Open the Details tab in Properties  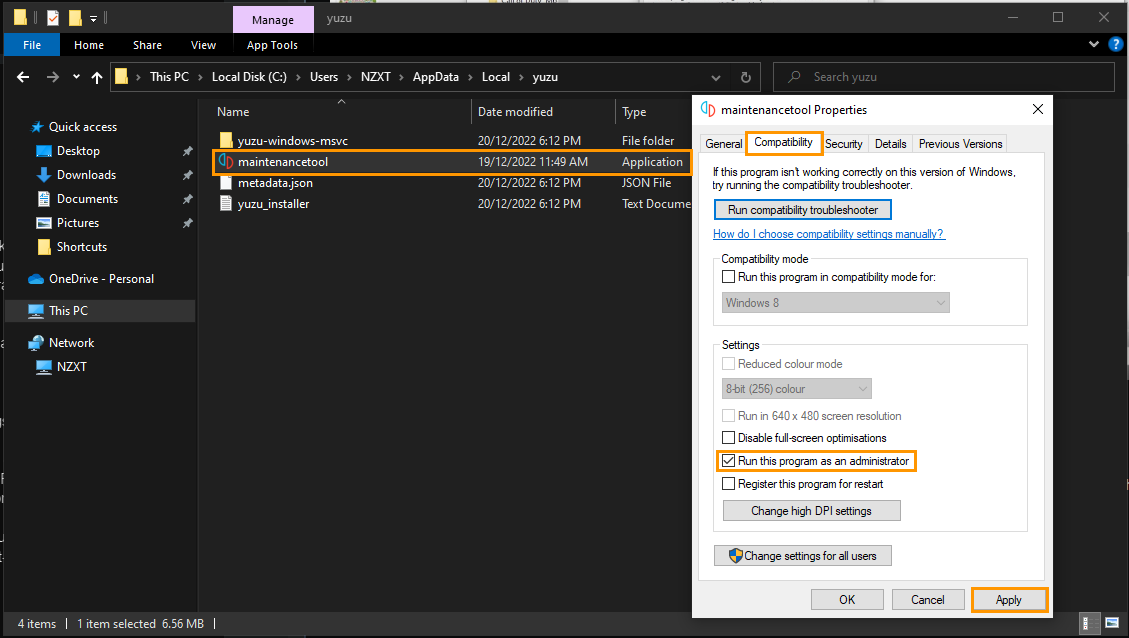[891, 144]
